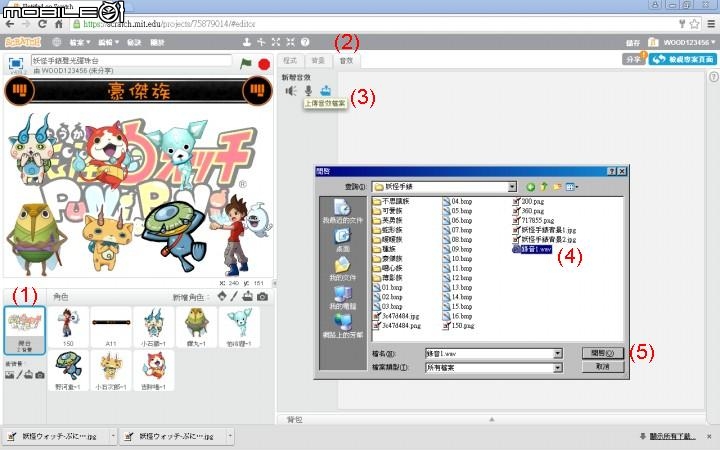Click the Scratch logo link
720x450 pixels.
[x=23, y=42]
